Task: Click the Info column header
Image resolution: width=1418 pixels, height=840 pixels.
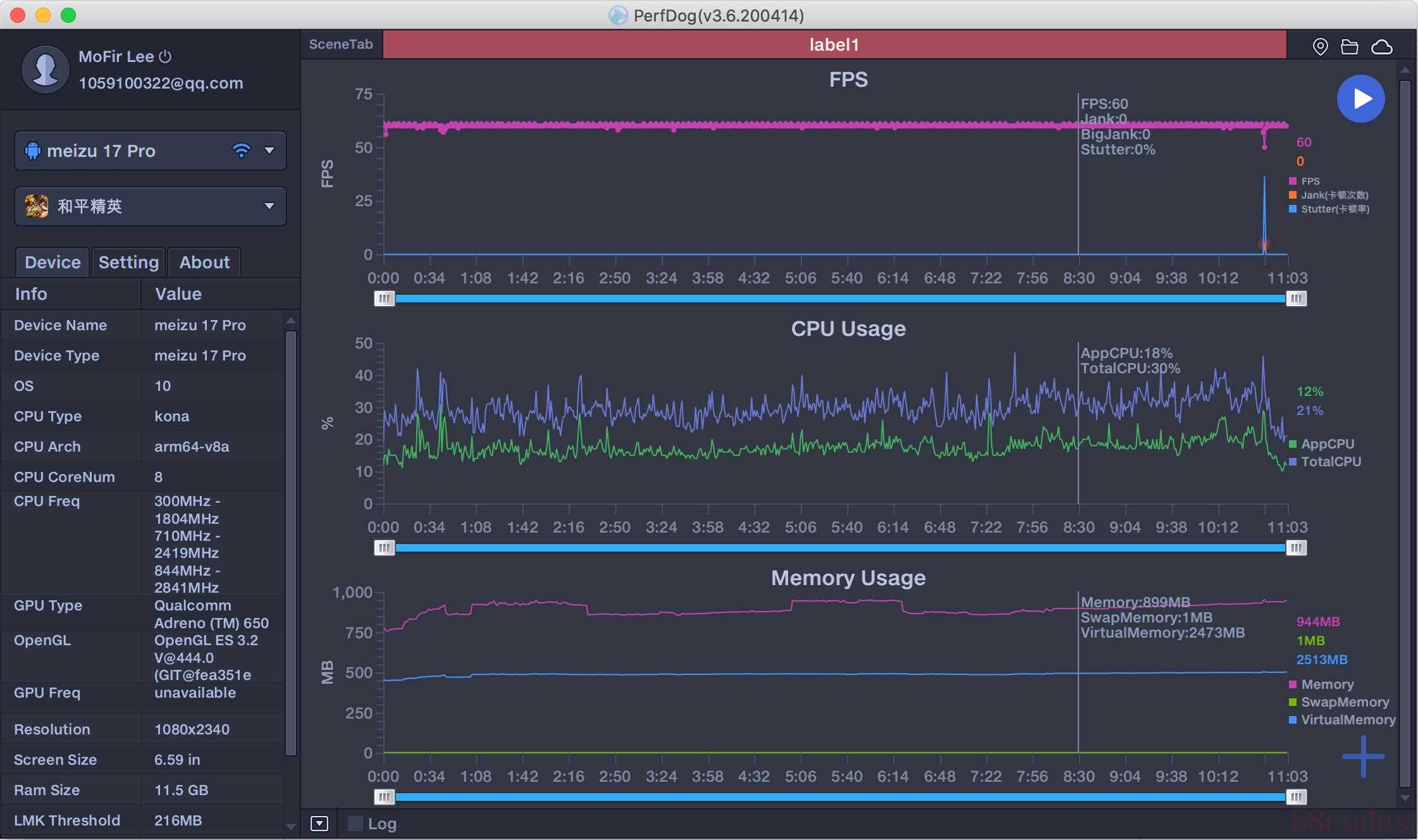Action: coord(71,293)
